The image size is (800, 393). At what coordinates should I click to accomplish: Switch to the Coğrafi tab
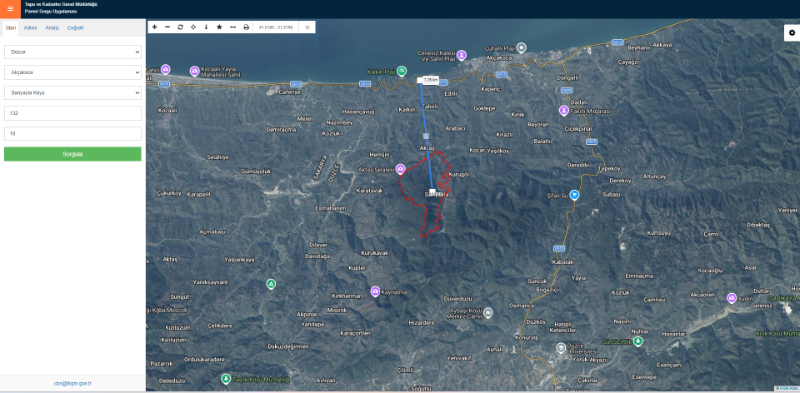(76, 28)
